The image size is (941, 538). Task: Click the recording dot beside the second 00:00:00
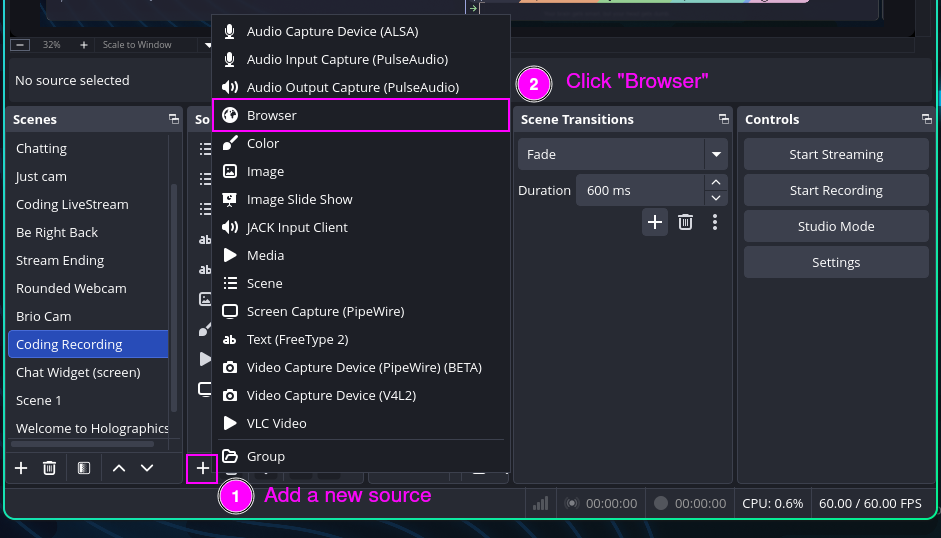pyautogui.click(x=661, y=503)
